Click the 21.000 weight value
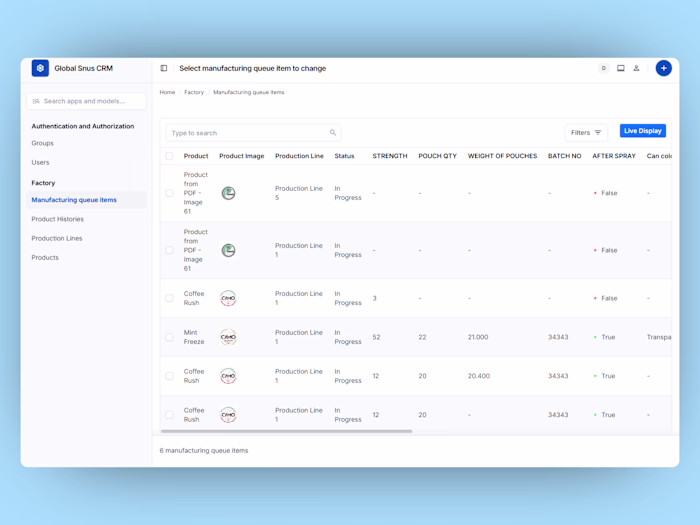 click(478, 337)
